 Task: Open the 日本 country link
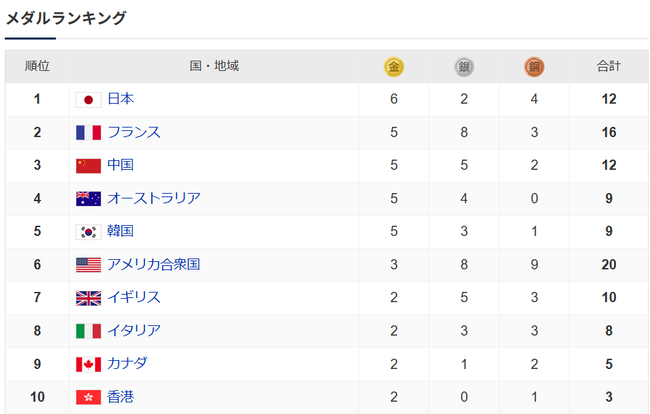coord(121,99)
